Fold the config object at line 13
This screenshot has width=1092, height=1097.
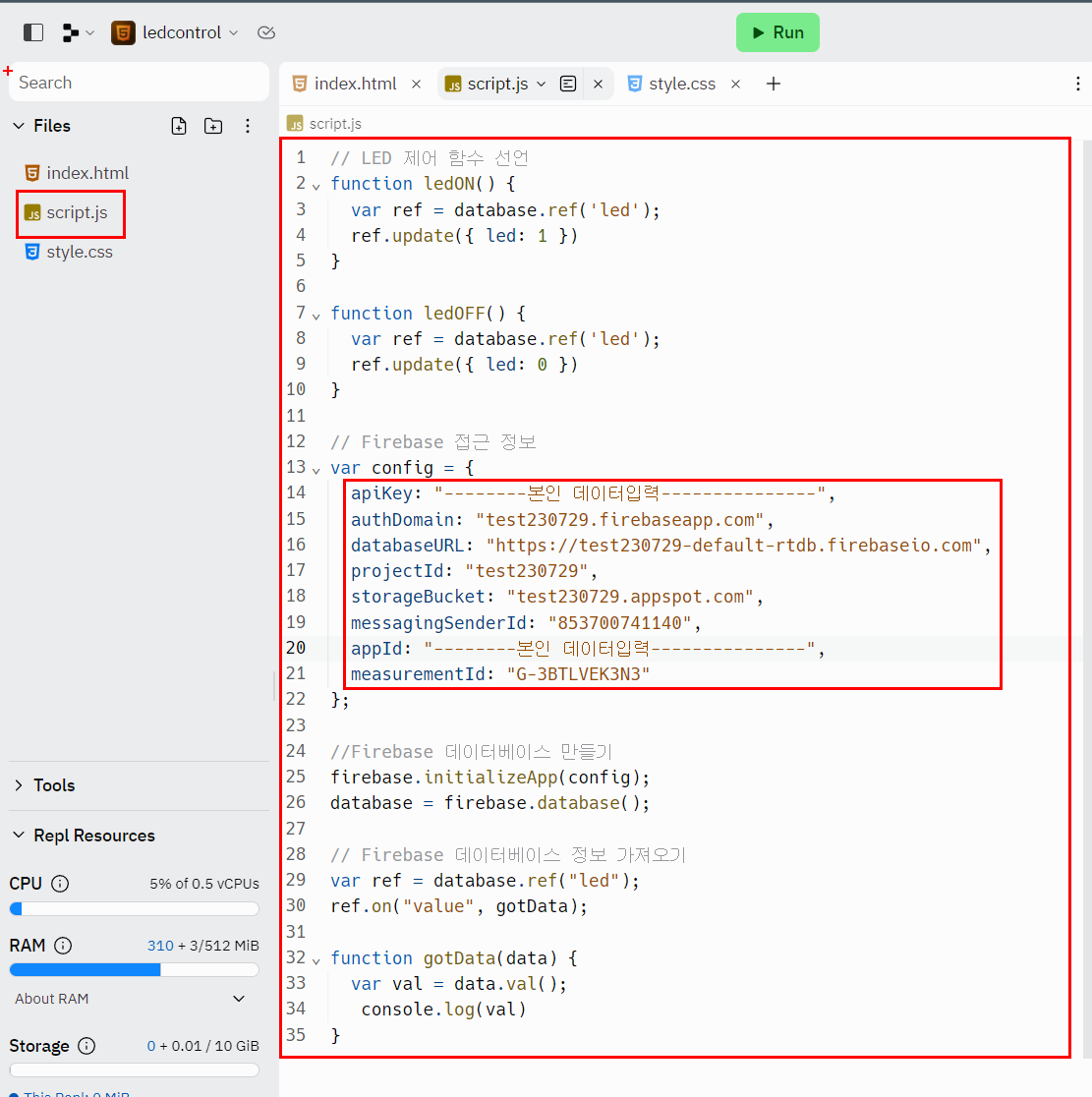point(316,470)
